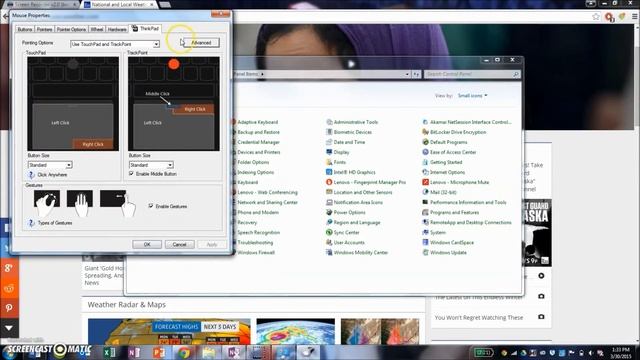Screen dimensions: 640x360
Task: Switch to Pointer Options tab
Action: click(71, 29)
